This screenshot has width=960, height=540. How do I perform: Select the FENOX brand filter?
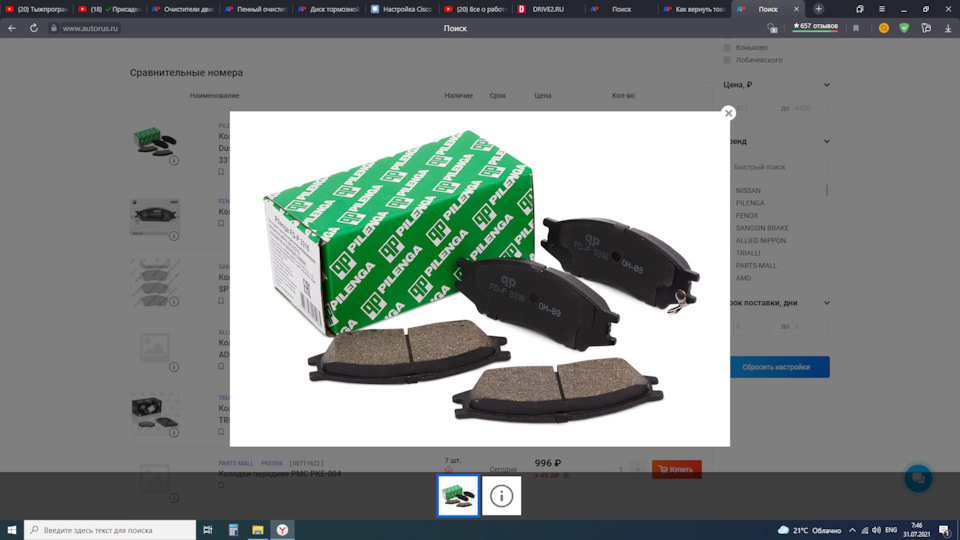coord(747,216)
